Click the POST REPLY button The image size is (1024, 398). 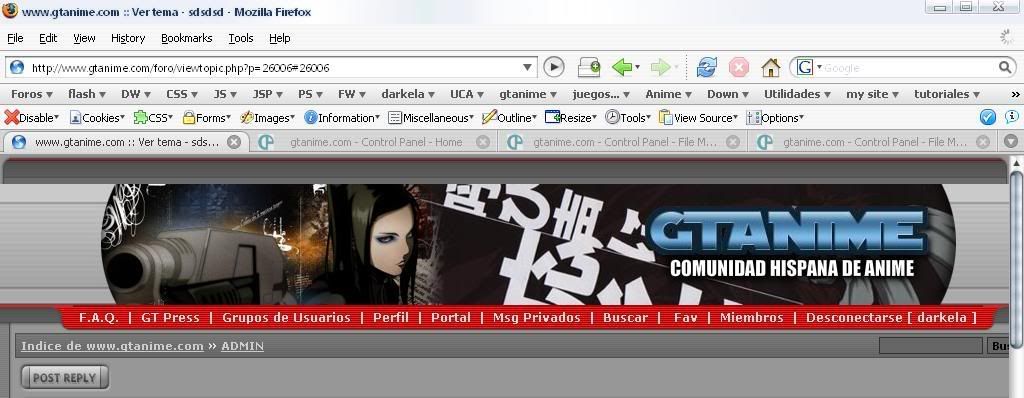pyautogui.click(x=65, y=378)
